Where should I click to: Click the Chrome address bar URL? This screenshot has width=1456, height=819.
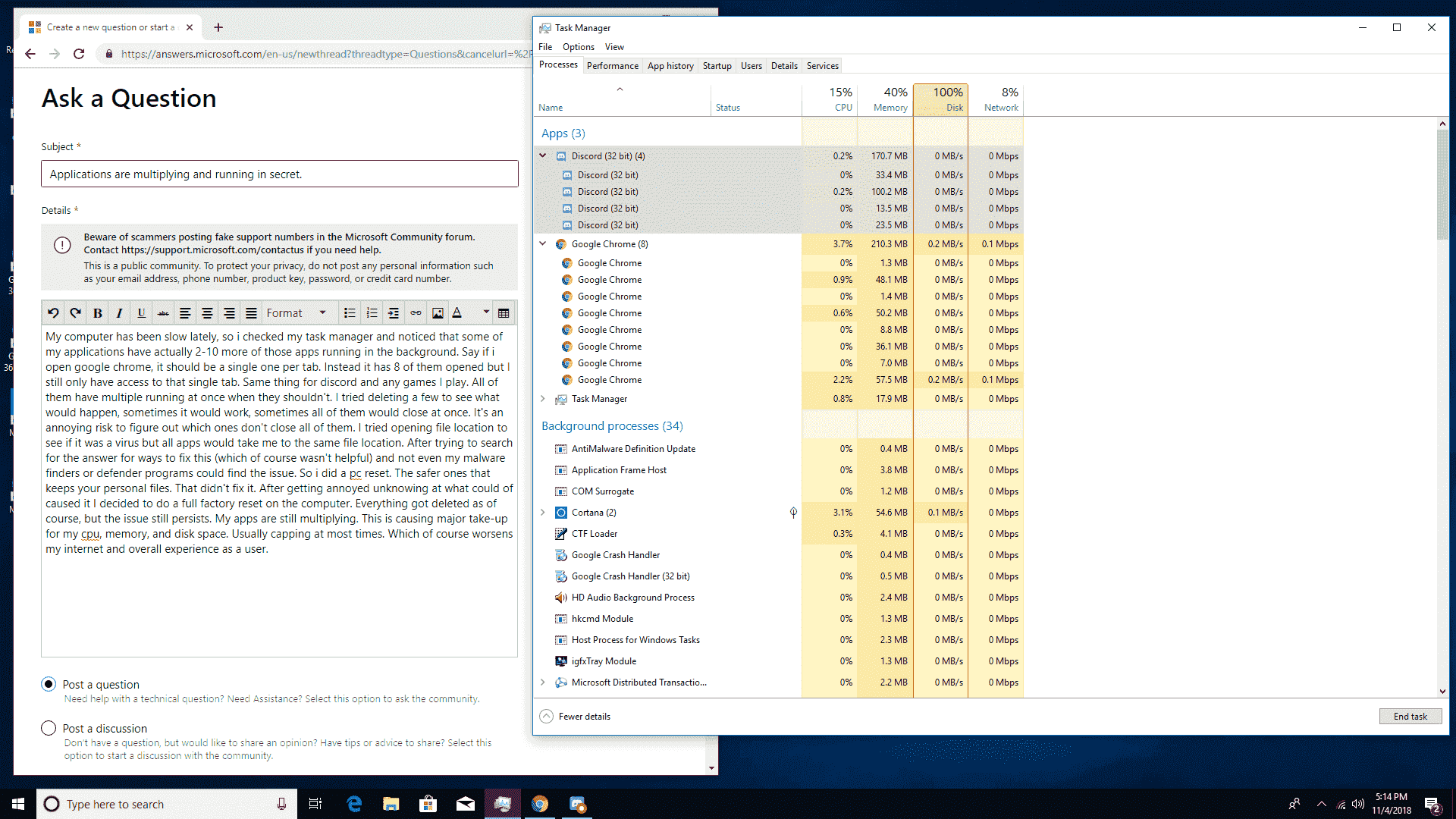coord(326,54)
